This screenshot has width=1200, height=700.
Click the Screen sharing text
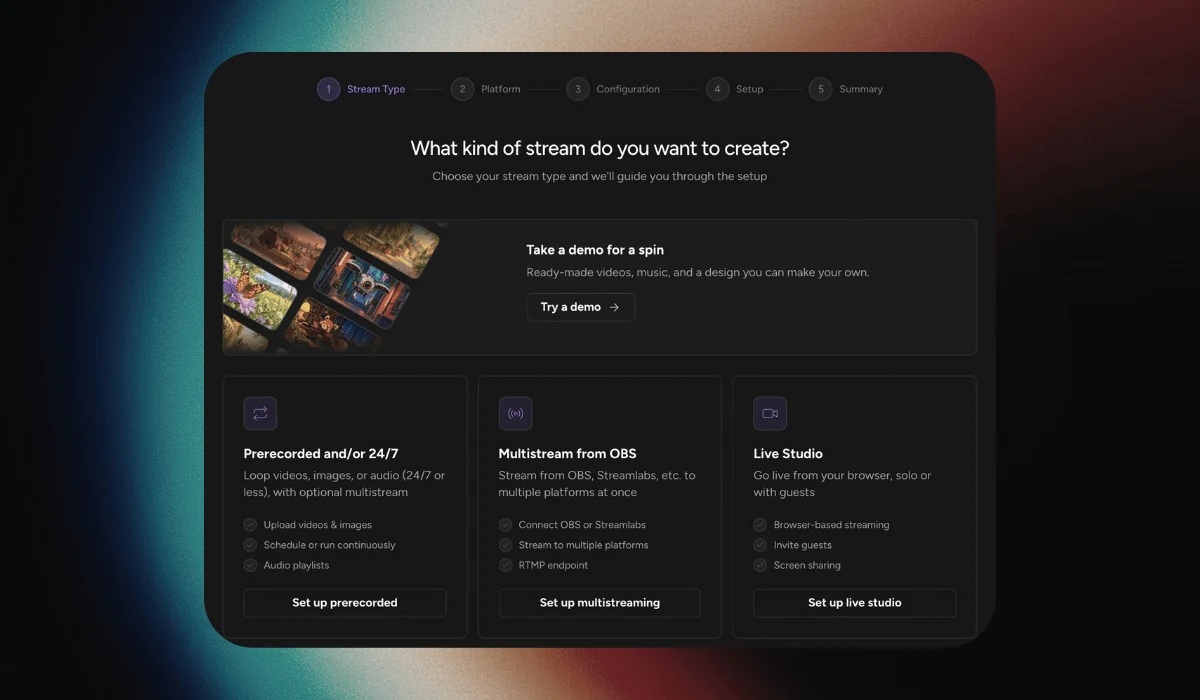coord(808,565)
